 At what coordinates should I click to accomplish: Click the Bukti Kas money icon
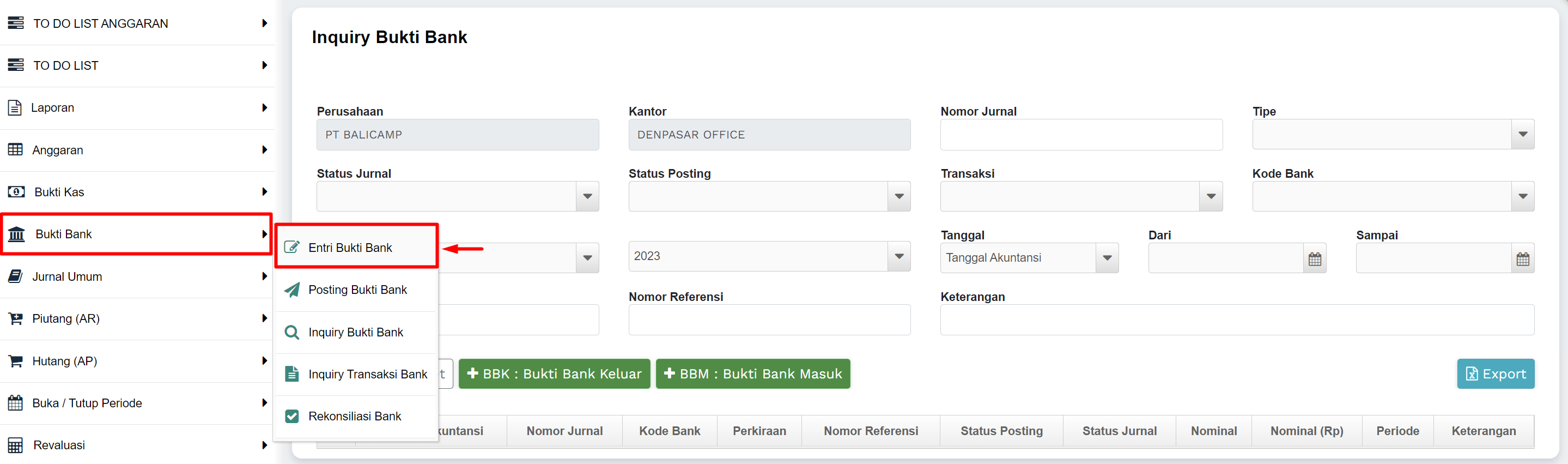pyautogui.click(x=16, y=192)
